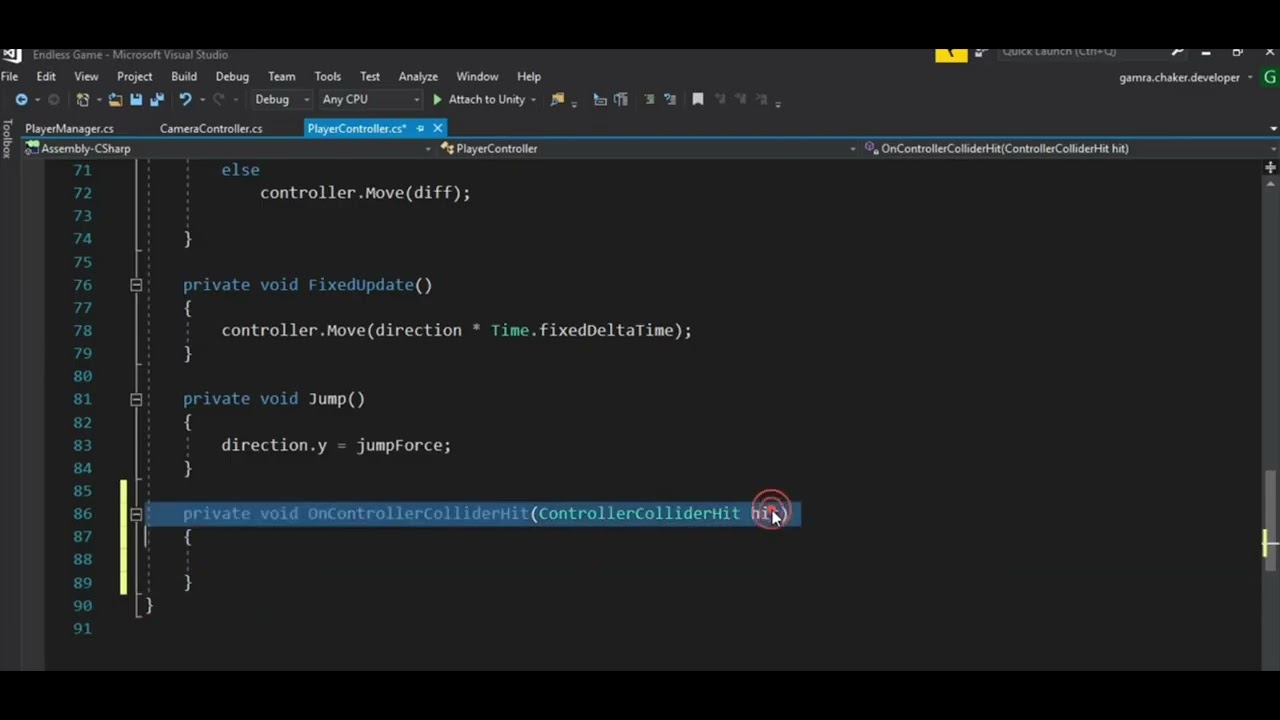The image size is (1280, 720).
Task: Open the Build menu
Action: pos(184,77)
